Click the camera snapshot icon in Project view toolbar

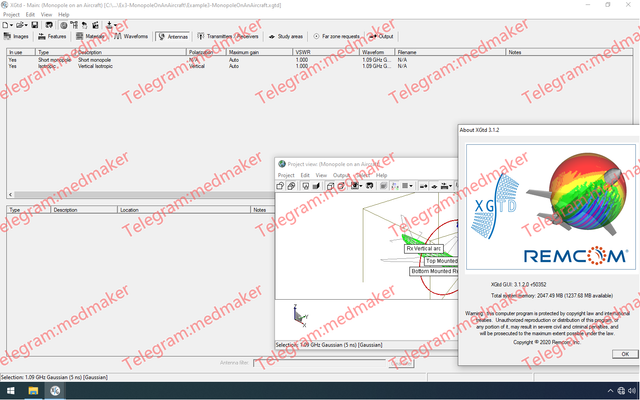click(355, 186)
